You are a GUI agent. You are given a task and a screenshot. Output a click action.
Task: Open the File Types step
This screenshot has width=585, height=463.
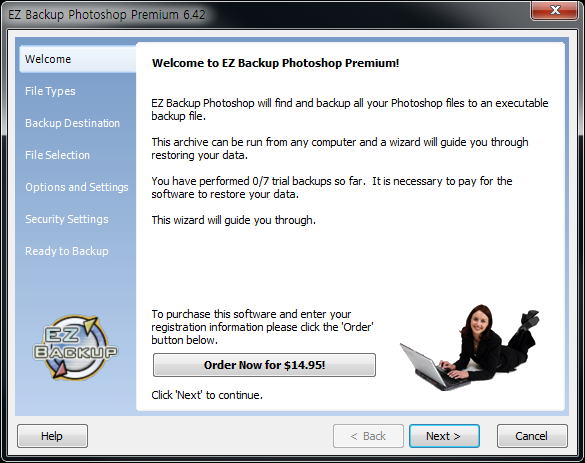coord(50,91)
